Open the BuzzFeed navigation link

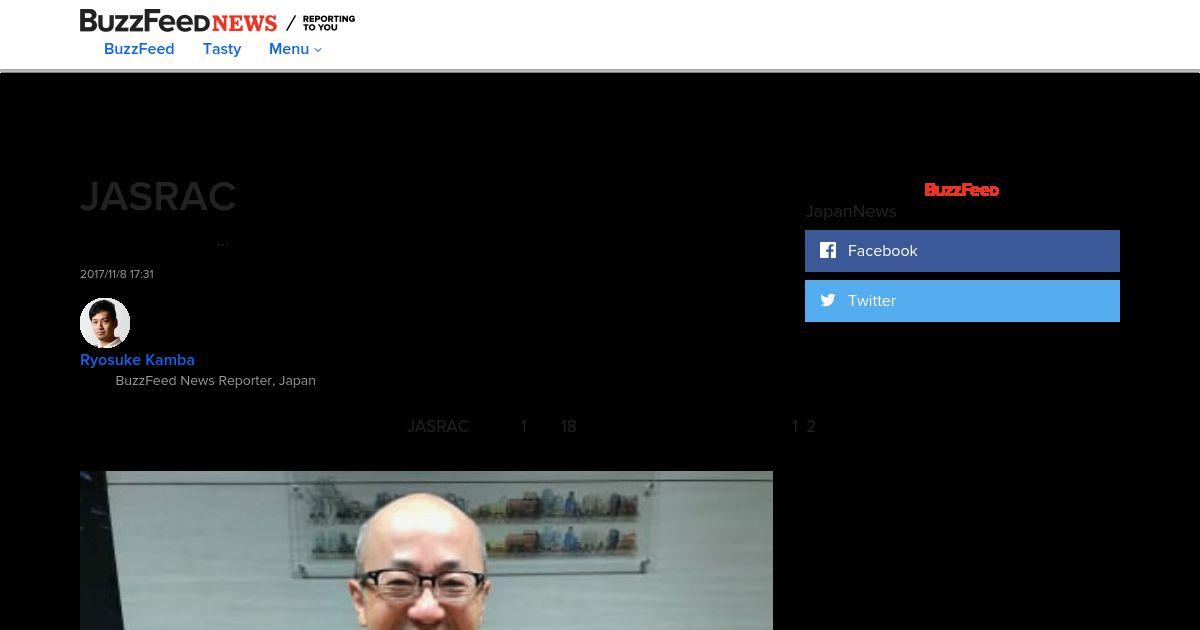[139, 49]
